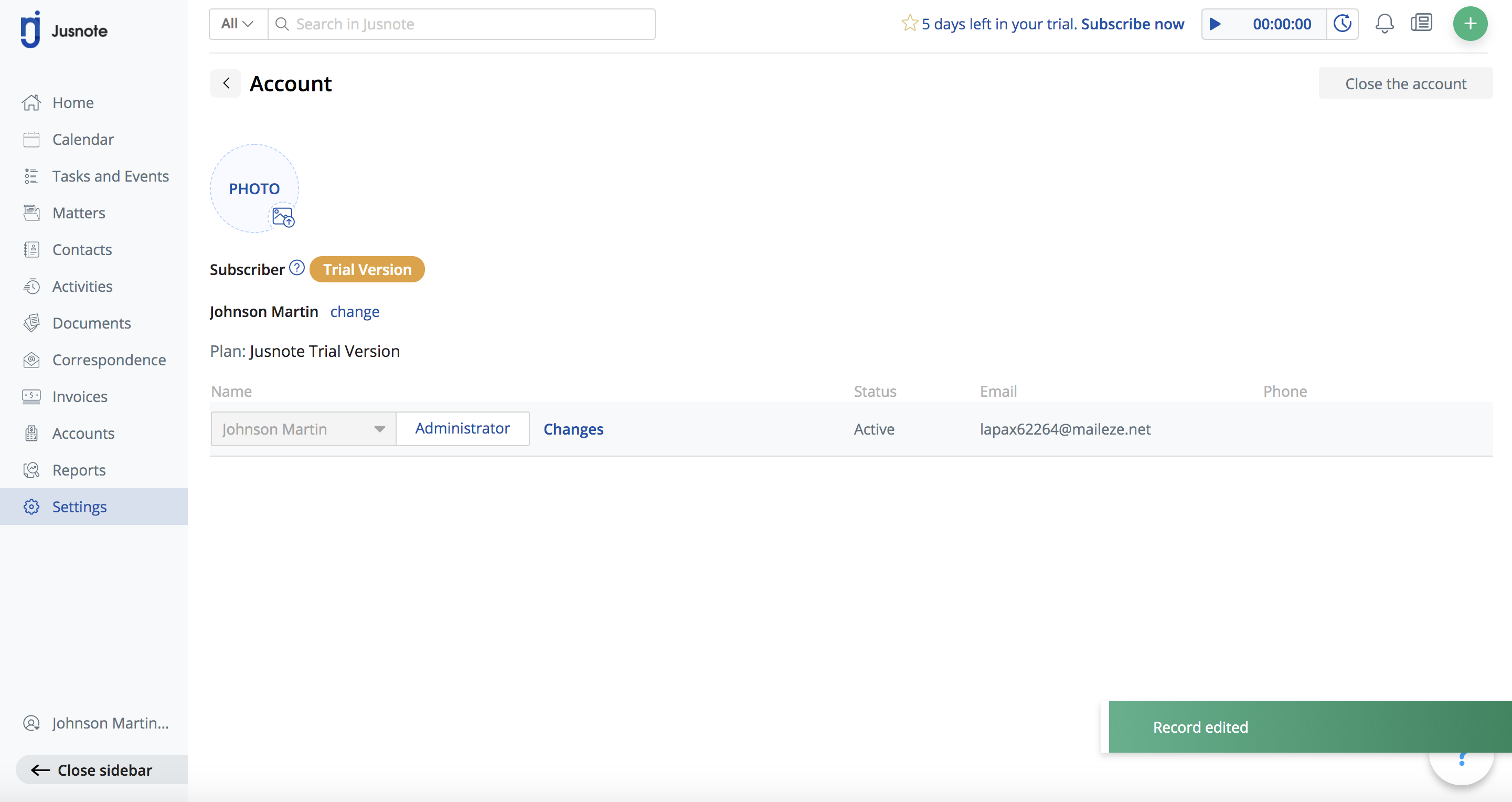This screenshot has height=802, width=1512.
Task: Click the PHOTO placeholder circle
Action: [254, 188]
